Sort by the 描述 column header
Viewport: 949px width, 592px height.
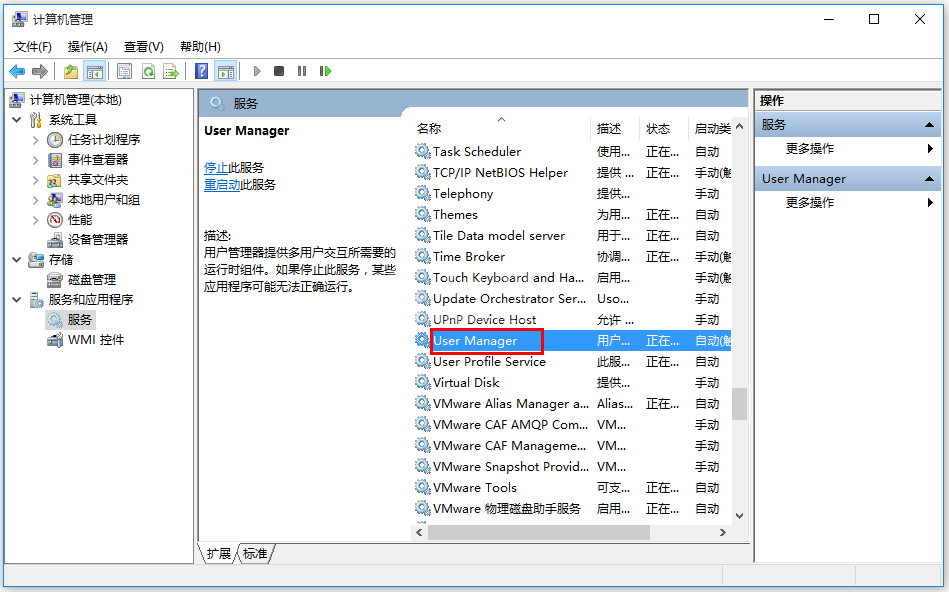pyautogui.click(x=609, y=128)
